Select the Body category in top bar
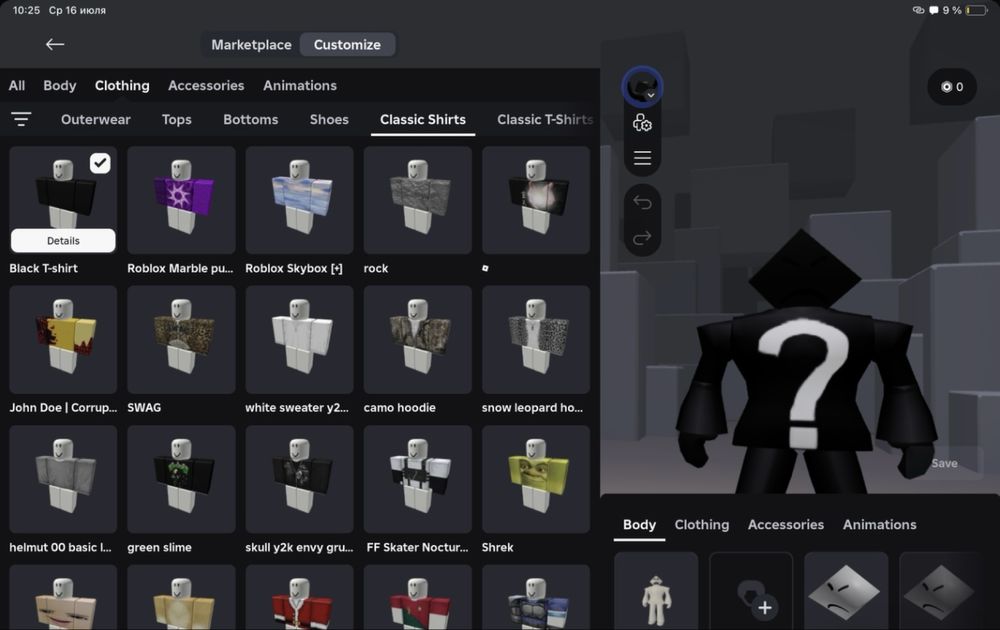 click(x=60, y=85)
